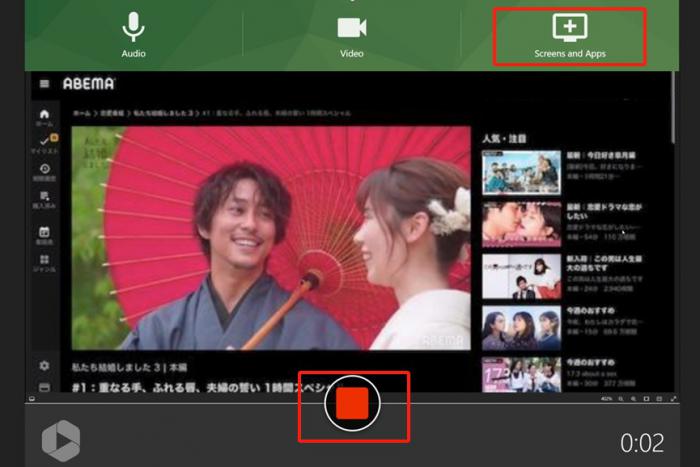Open viewing history clock icon in sidebar
The image size is (700, 467).
point(44,171)
